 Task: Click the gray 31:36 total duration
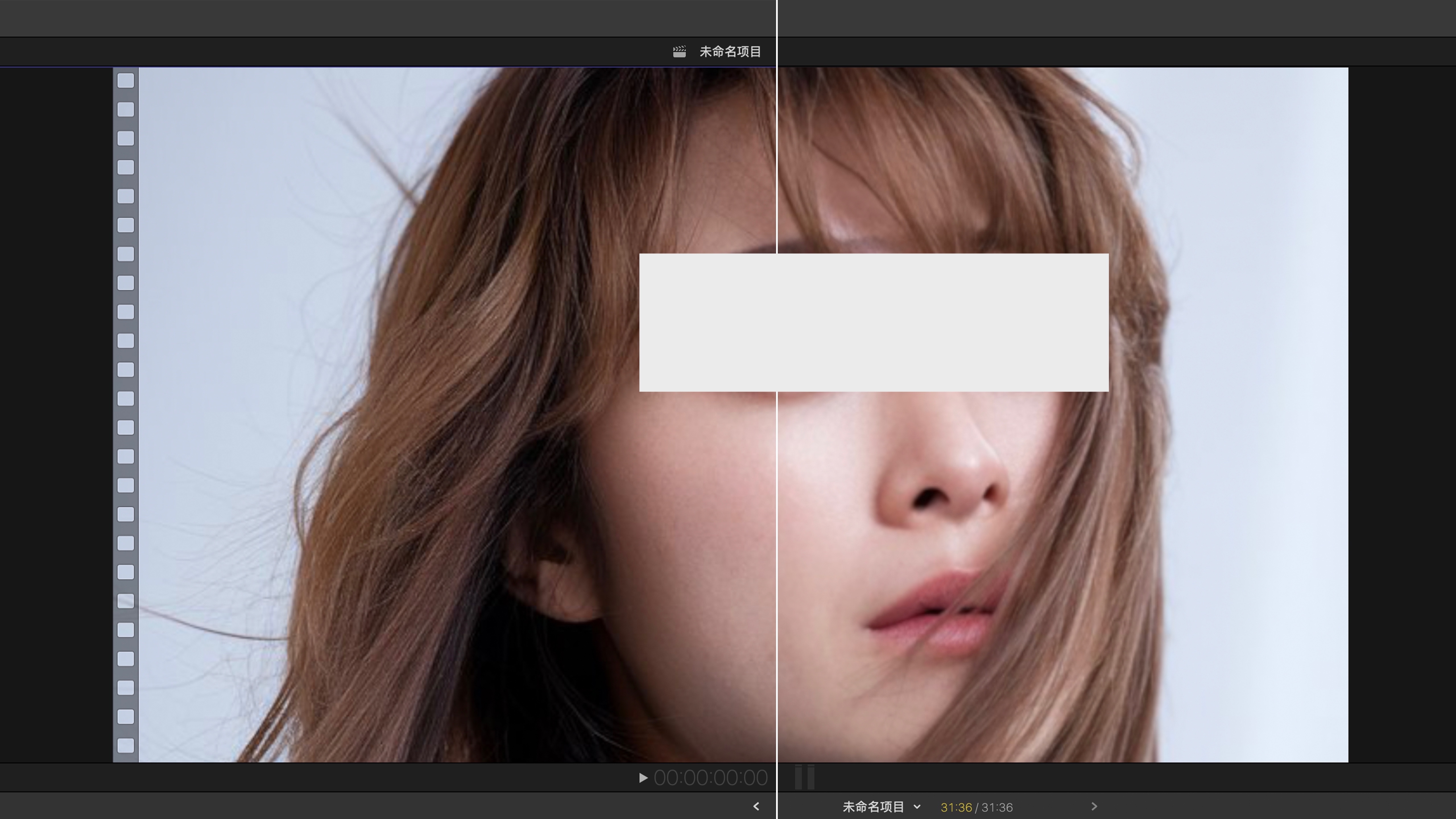tap(997, 808)
